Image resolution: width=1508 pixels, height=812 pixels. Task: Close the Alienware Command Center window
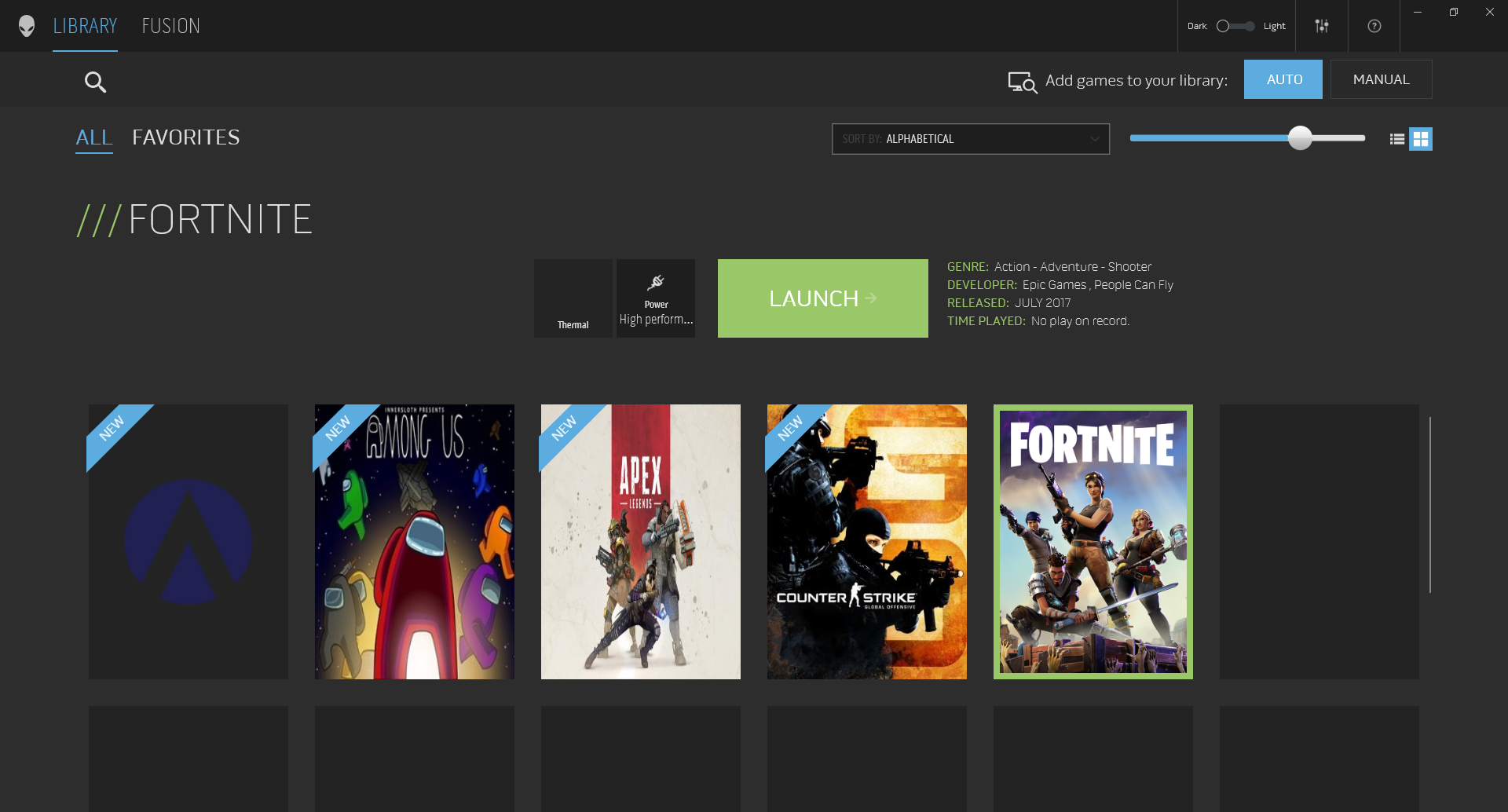(x=1490, y=12)
